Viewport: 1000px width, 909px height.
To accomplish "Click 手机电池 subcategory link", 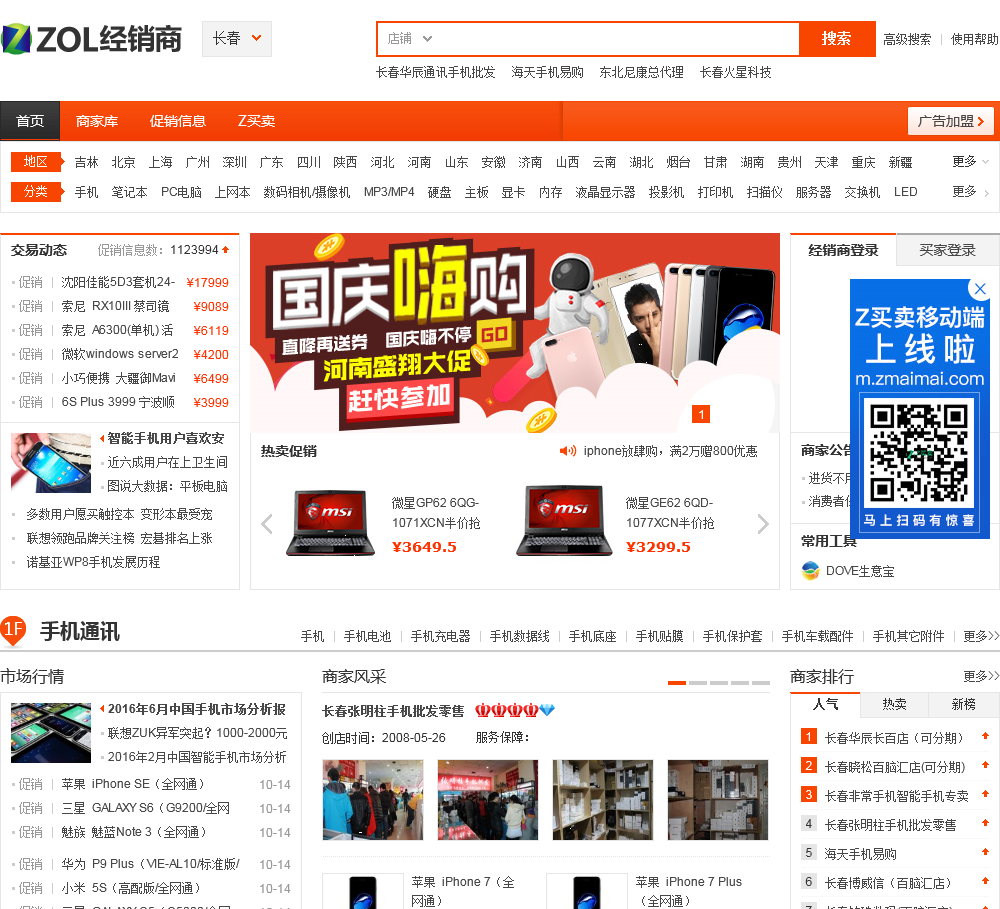I will click(x=367, y=636).
